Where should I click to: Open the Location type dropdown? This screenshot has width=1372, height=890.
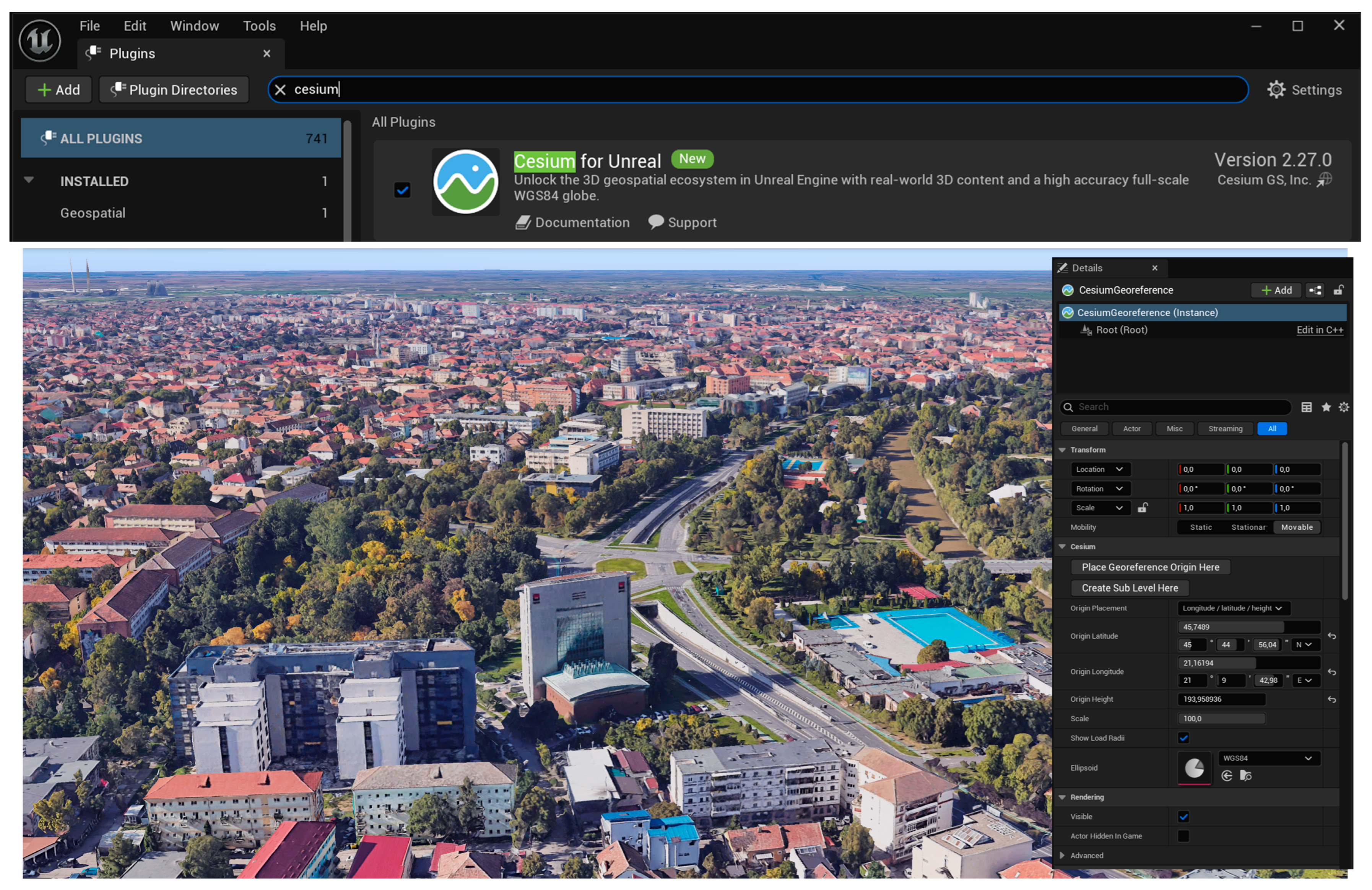tap(1100, 469)
